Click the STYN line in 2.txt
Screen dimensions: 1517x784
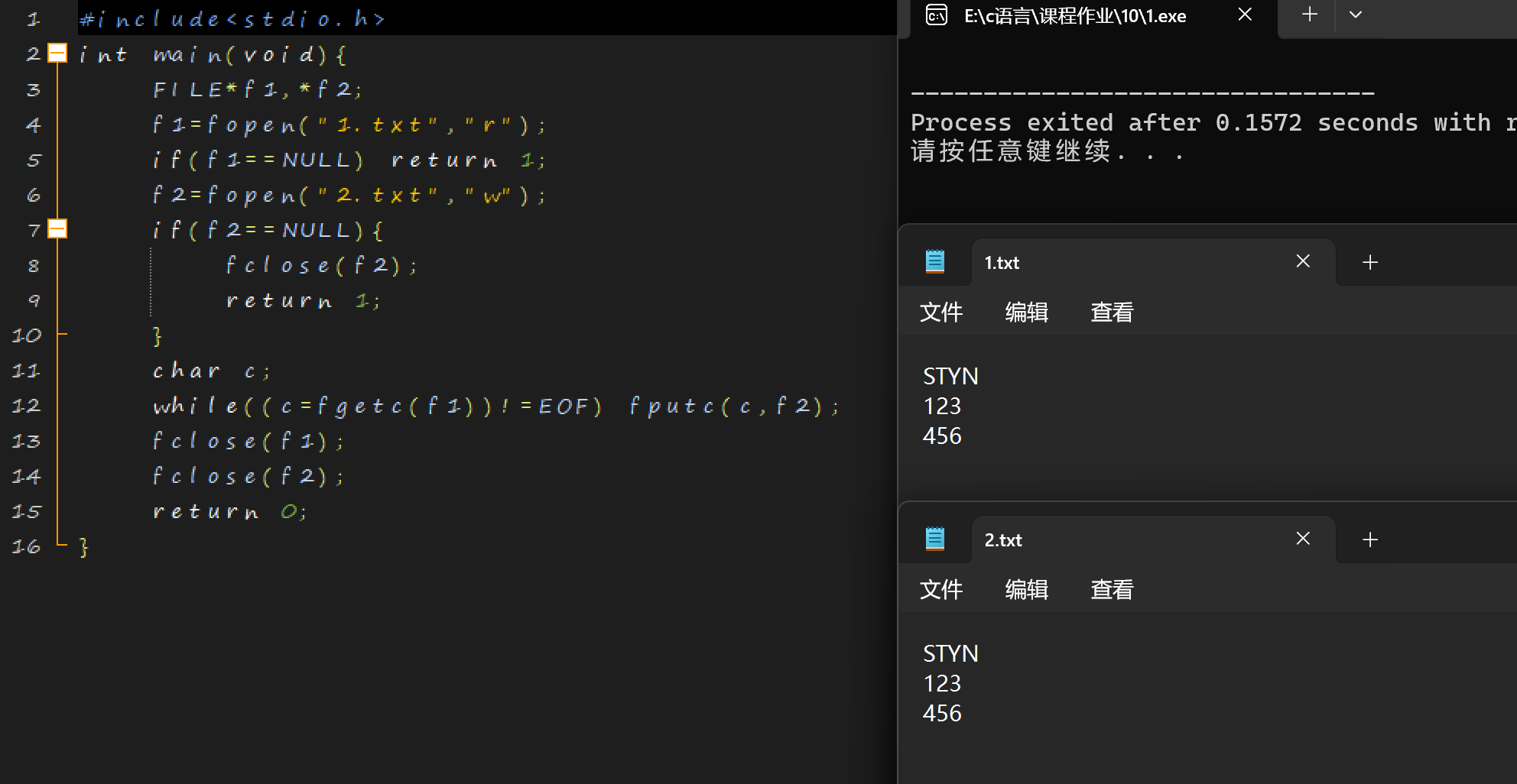(950, 653)
